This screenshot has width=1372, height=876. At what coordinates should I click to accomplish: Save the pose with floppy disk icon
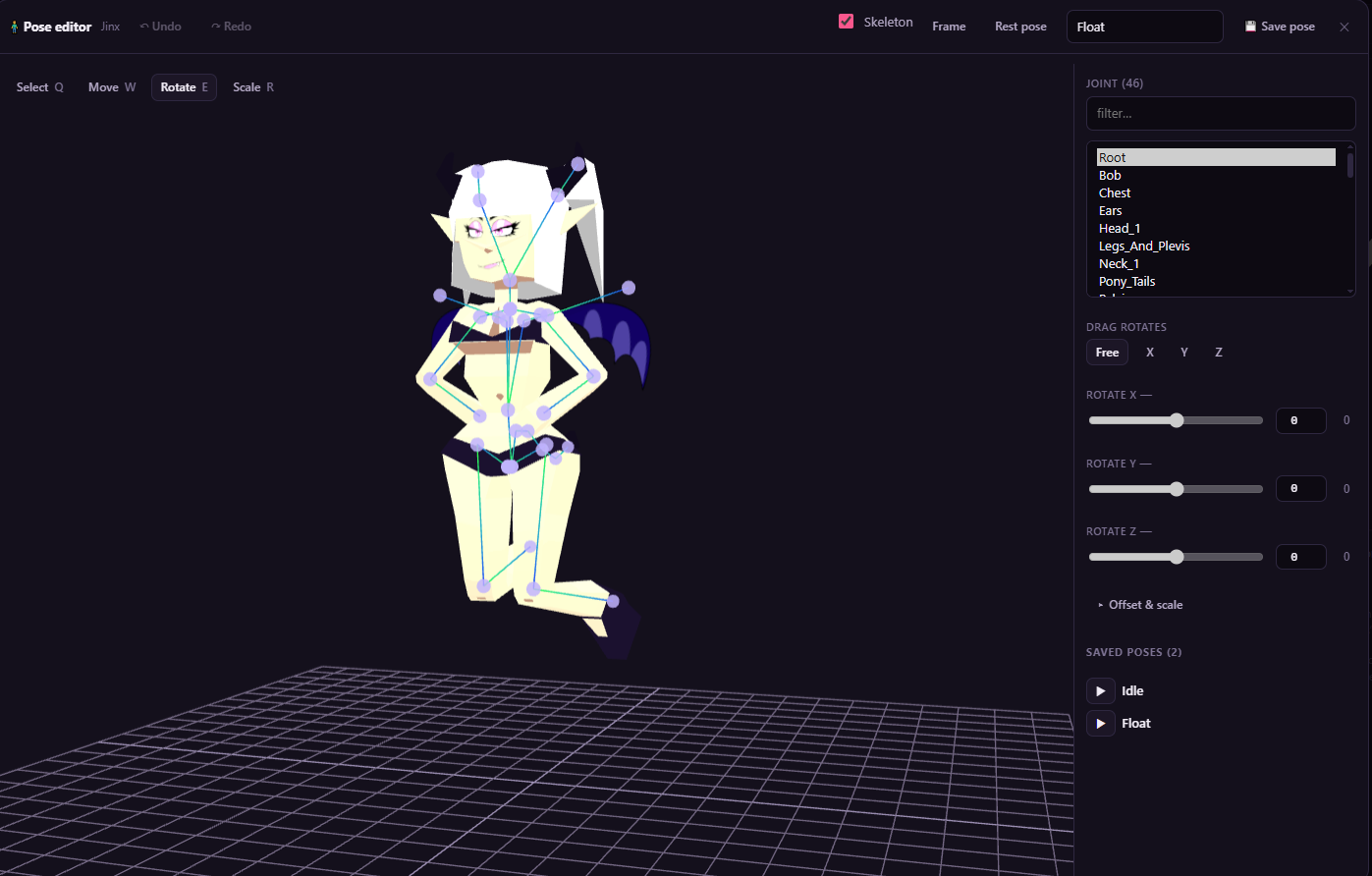click(x=1280, y=27)
